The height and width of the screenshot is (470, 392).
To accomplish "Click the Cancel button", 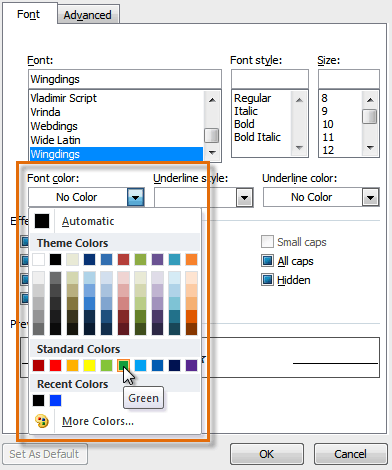I will point(351,454).
